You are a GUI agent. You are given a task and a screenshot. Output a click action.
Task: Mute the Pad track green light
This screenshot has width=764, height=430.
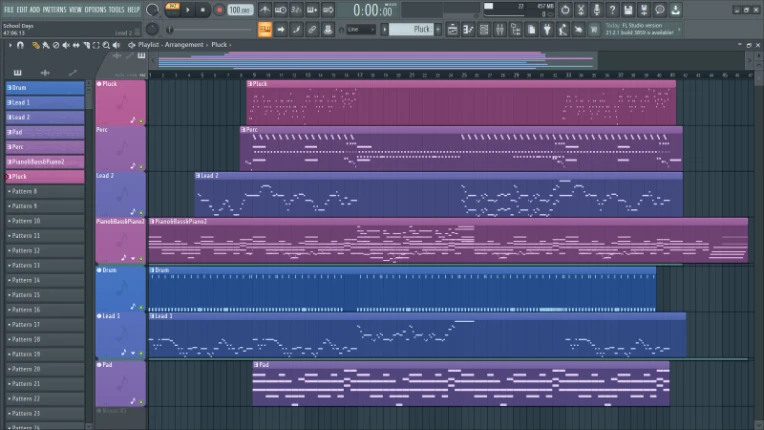141,402
